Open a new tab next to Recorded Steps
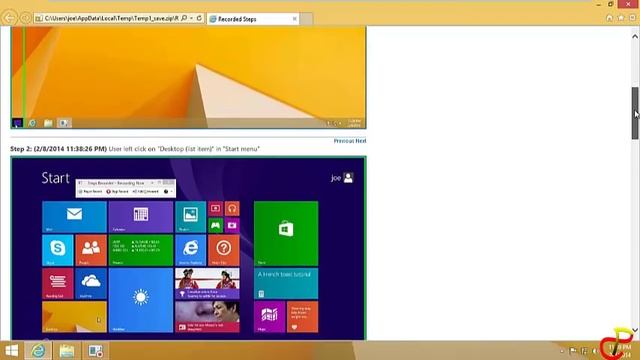 point(306,19)
